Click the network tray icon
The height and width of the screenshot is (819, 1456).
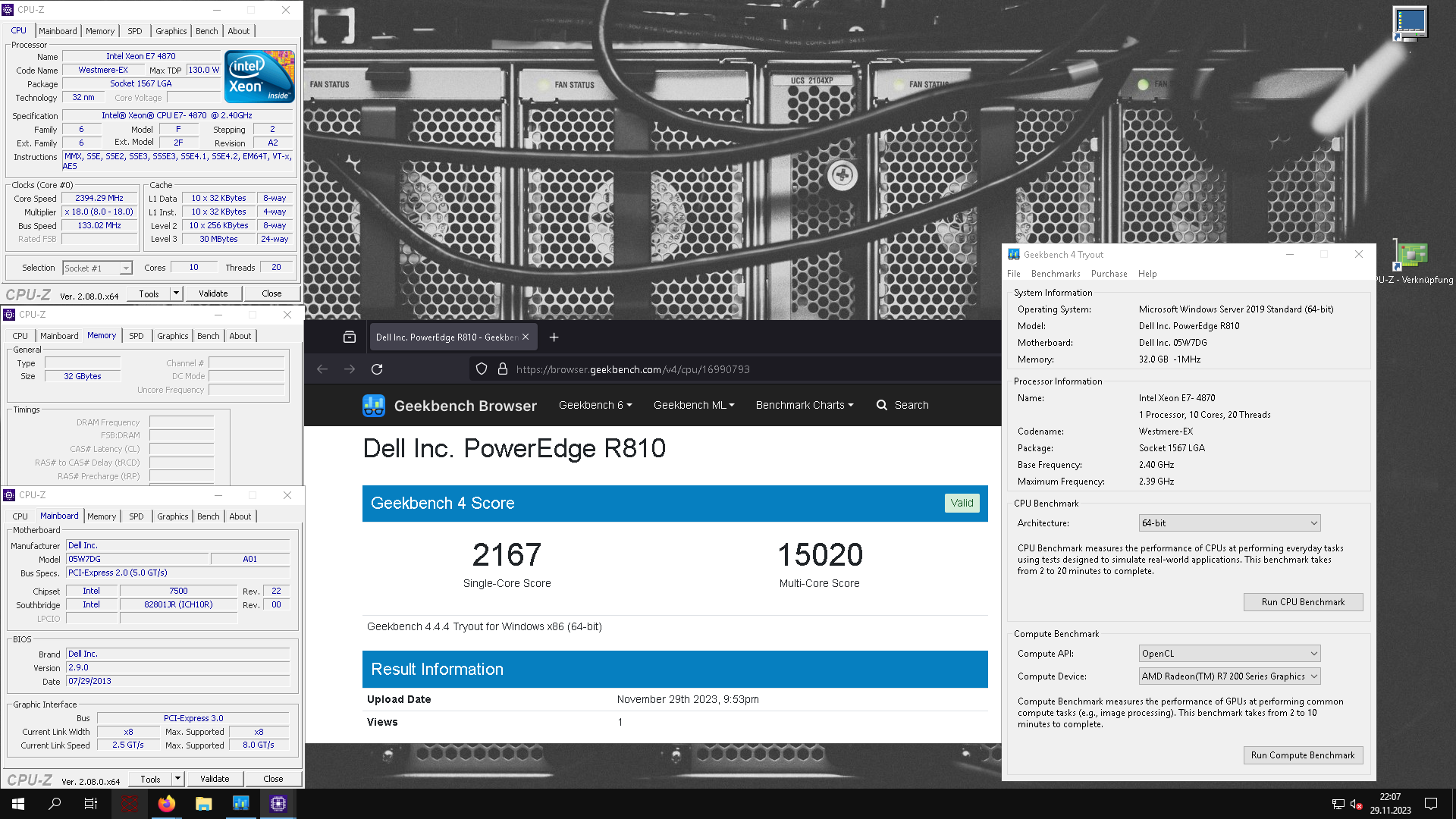1338,805
